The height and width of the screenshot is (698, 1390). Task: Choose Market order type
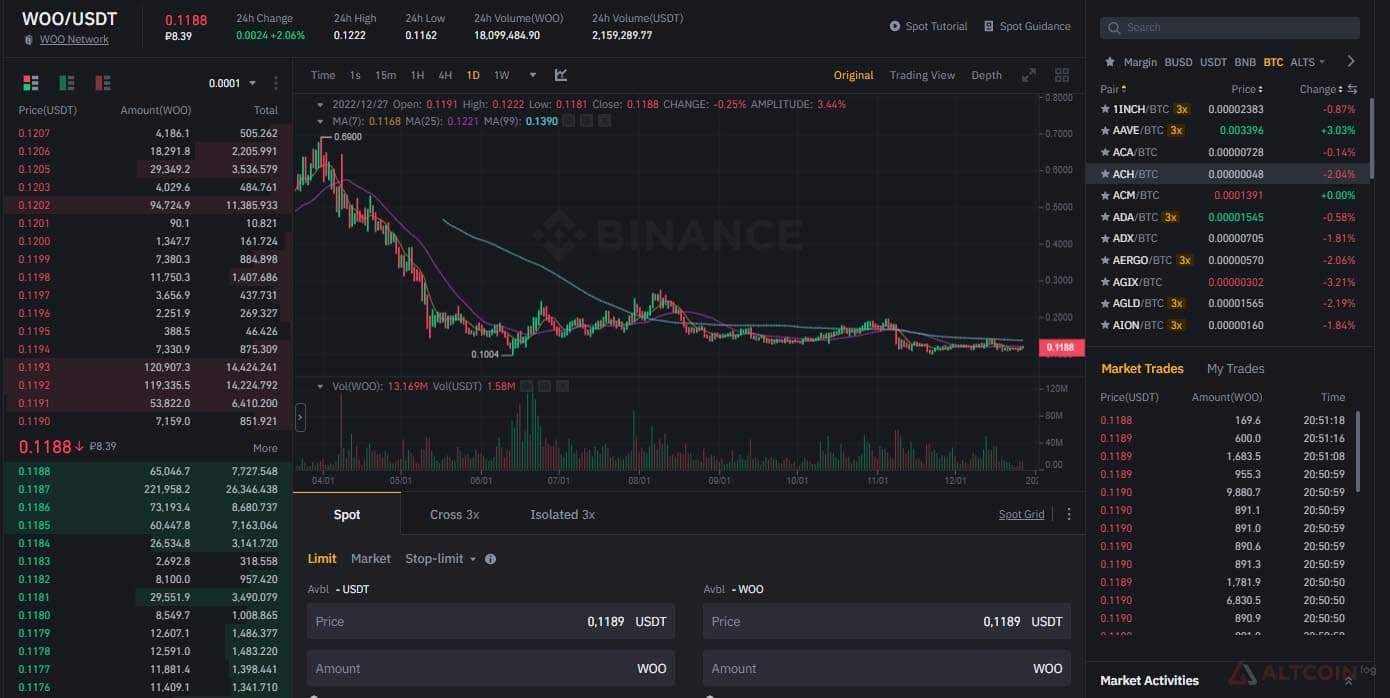tap(371, 559)
